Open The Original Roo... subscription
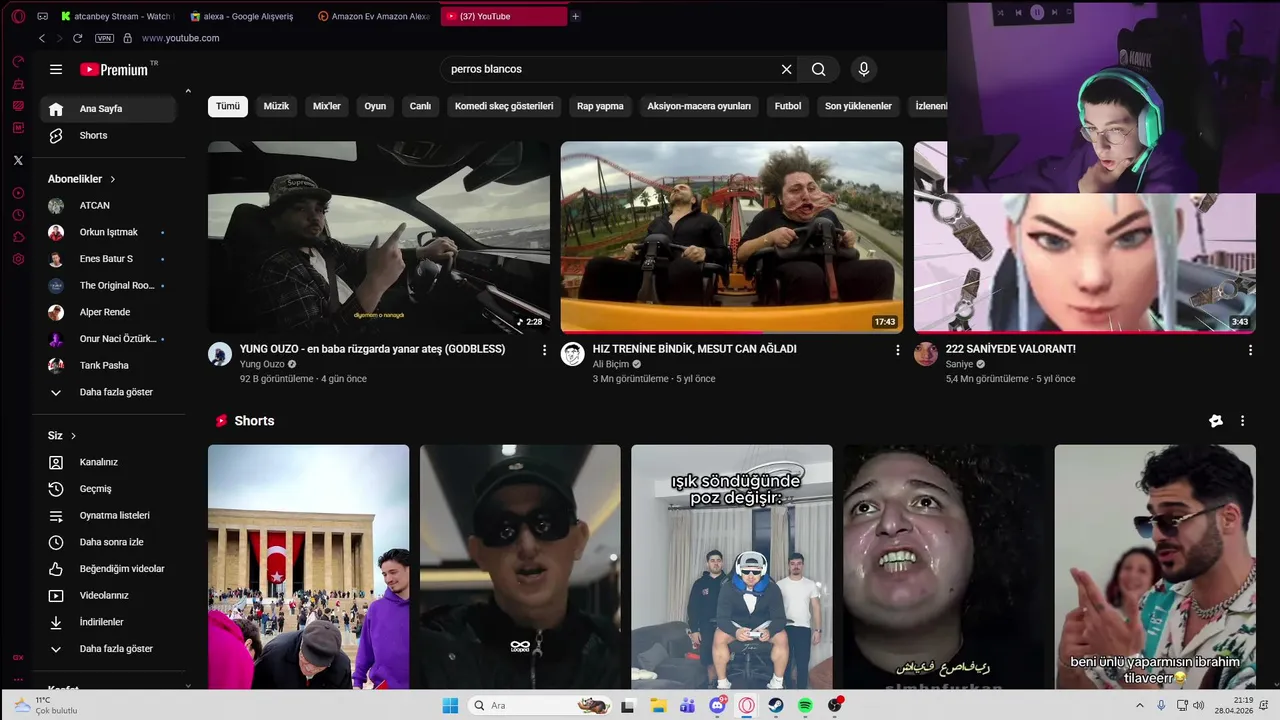The height and width of the screenshot is (720, 1280). click(109, 285)
